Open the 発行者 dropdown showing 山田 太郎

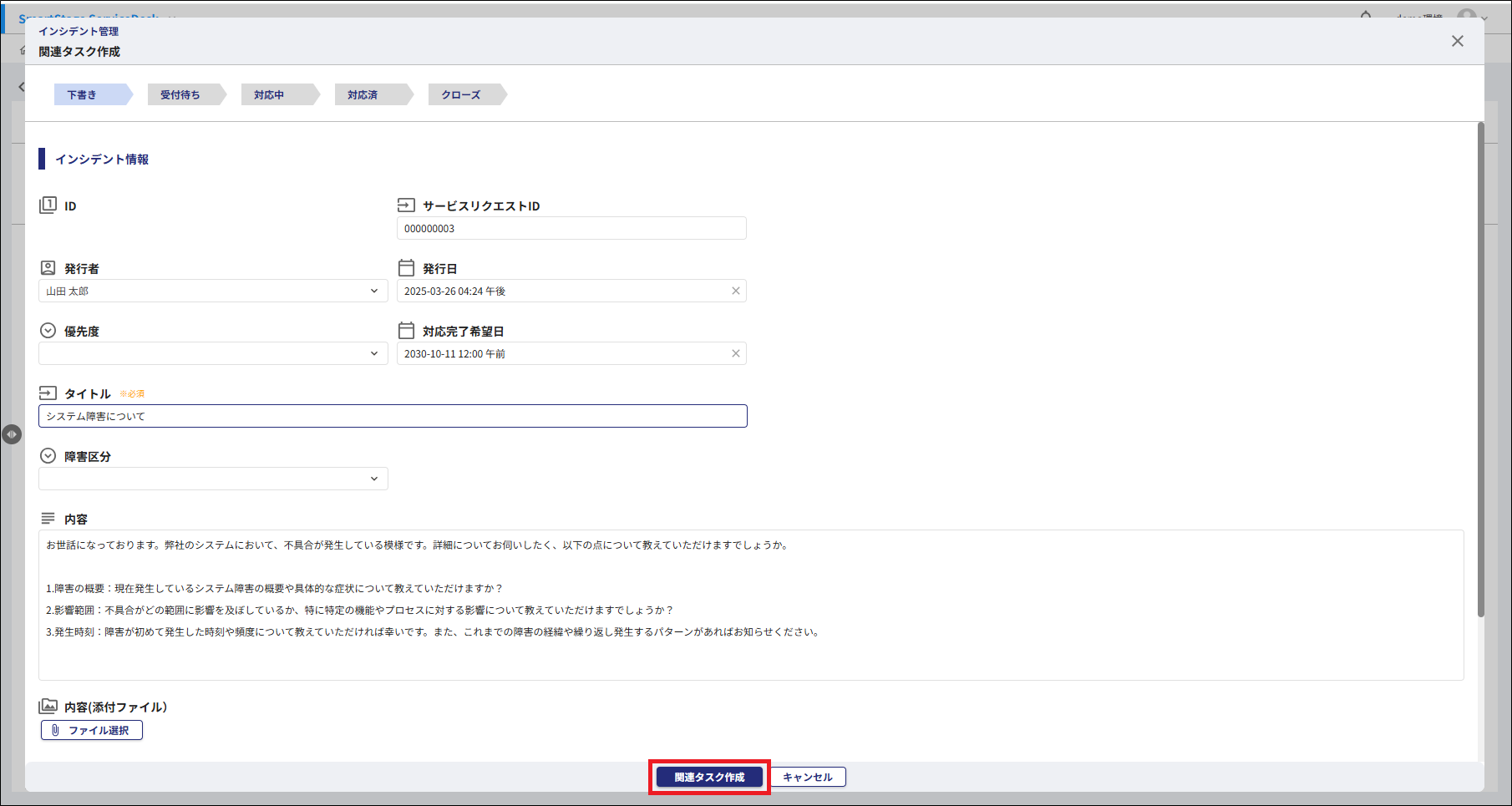[213, 291]
